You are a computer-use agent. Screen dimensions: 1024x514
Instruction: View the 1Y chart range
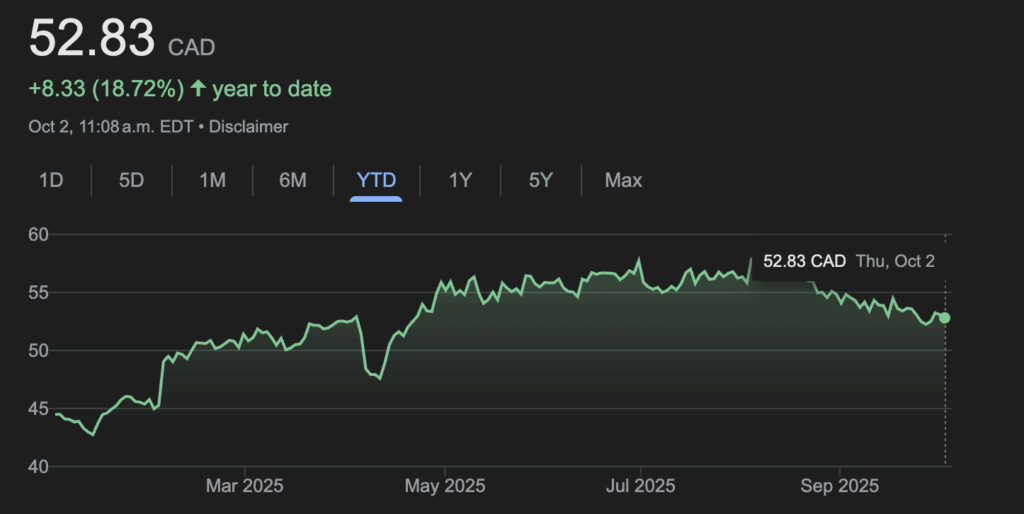click(x=460, y=180)
